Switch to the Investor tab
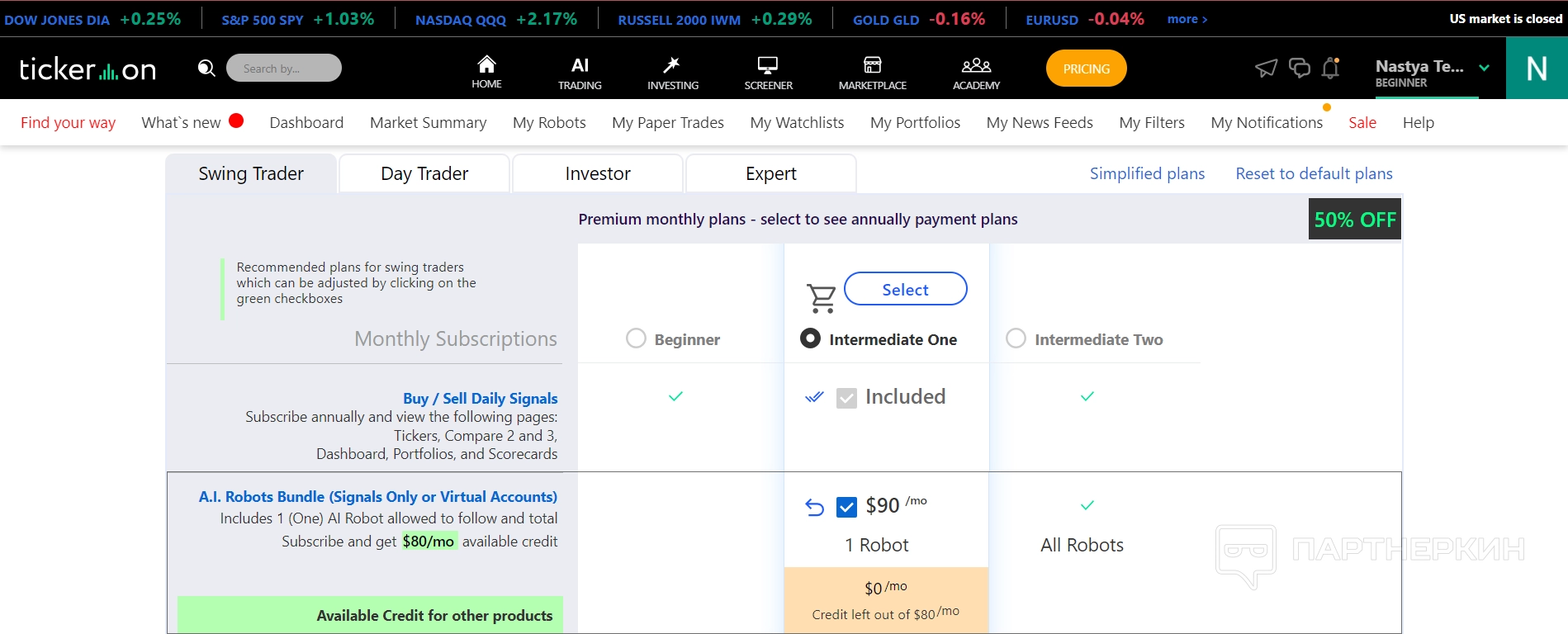This screenshot has width=1568, height=634. (x=598, y=173)
